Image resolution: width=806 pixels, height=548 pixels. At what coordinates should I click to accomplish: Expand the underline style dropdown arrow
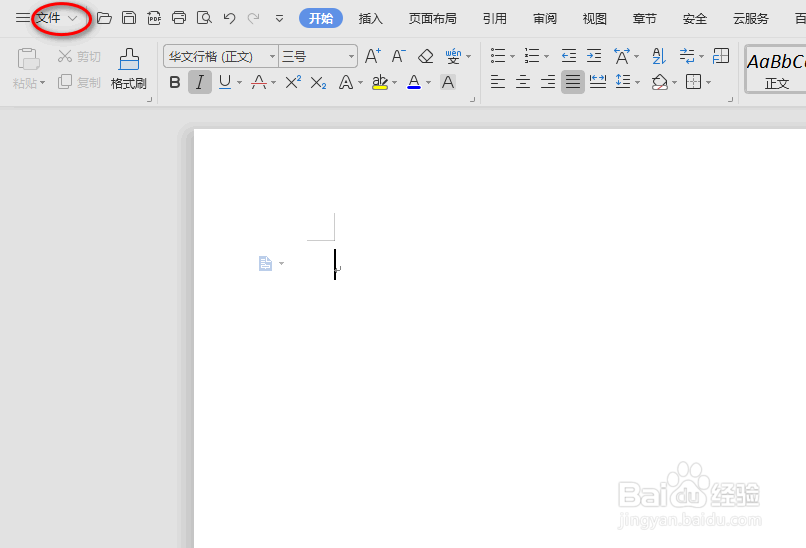coord(240,82)
